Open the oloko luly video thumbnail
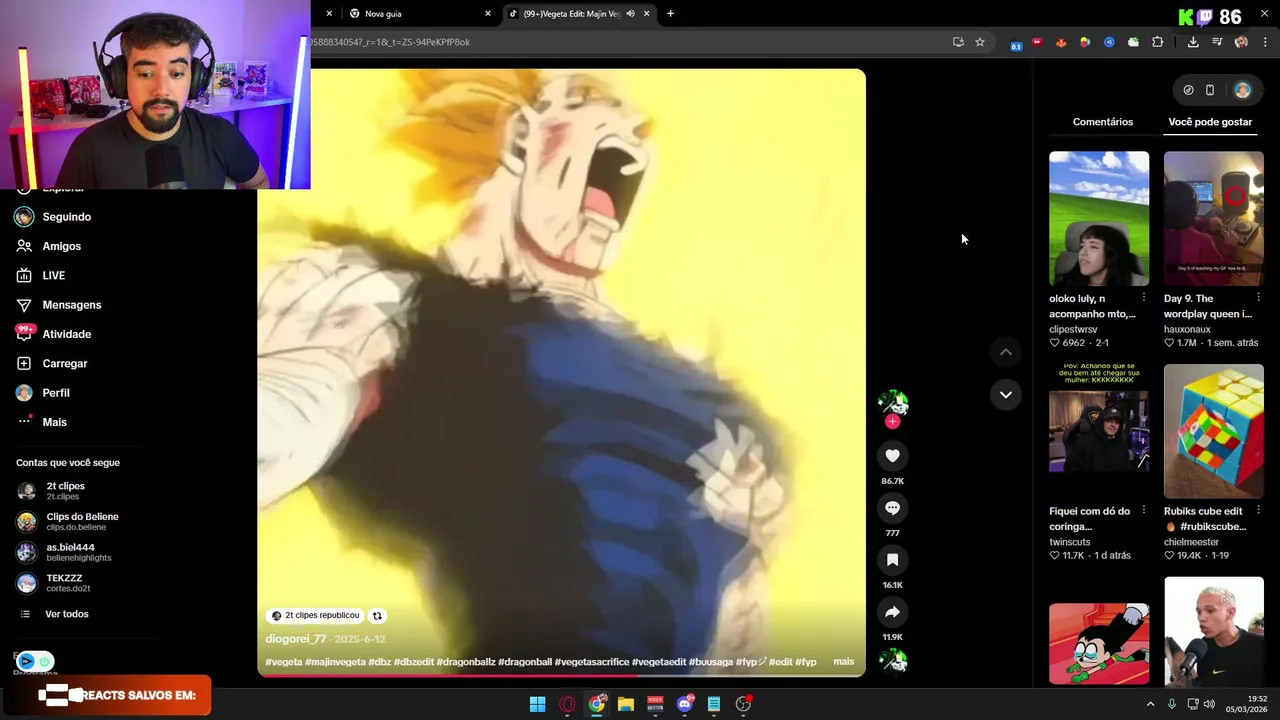 click(1099, 219)
